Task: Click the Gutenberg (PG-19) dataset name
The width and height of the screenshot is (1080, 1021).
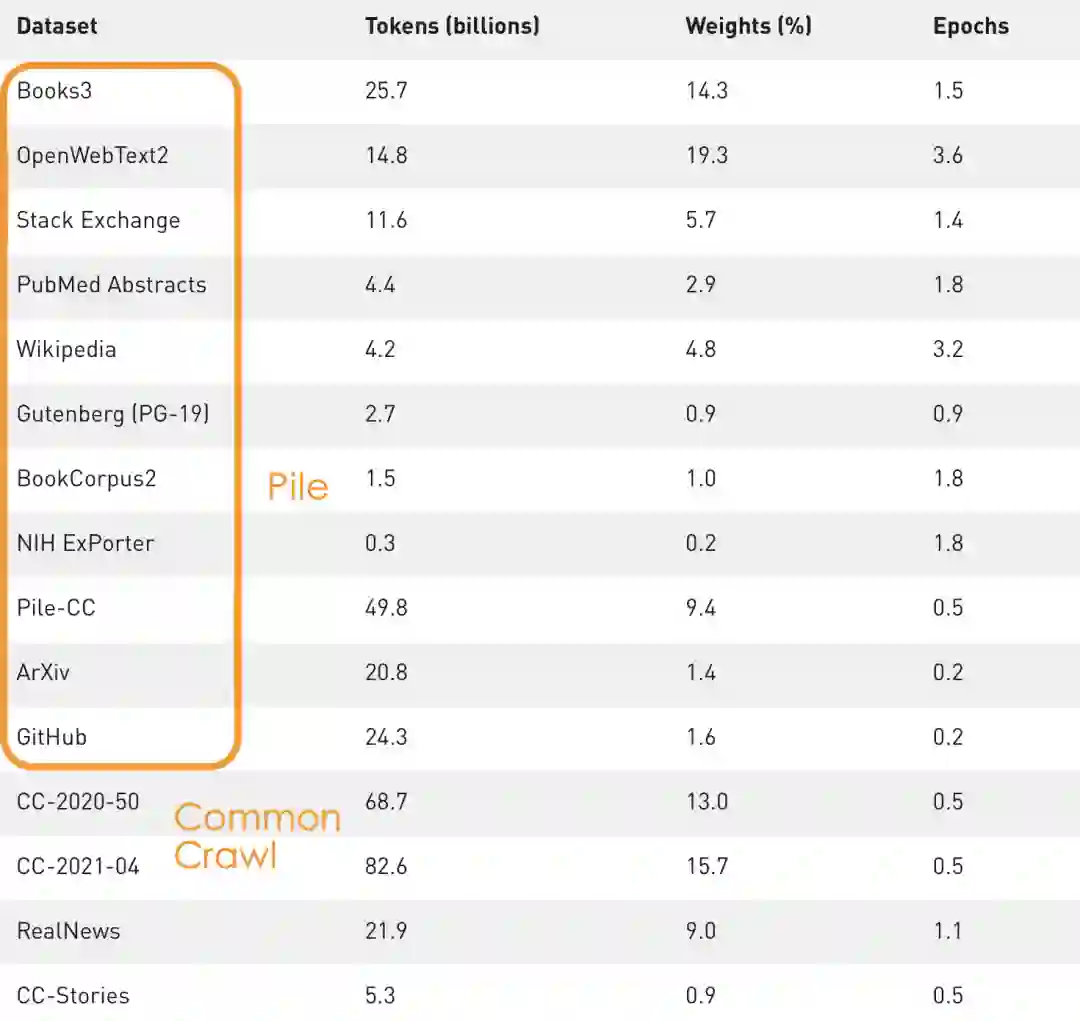Action: point(113,414)
